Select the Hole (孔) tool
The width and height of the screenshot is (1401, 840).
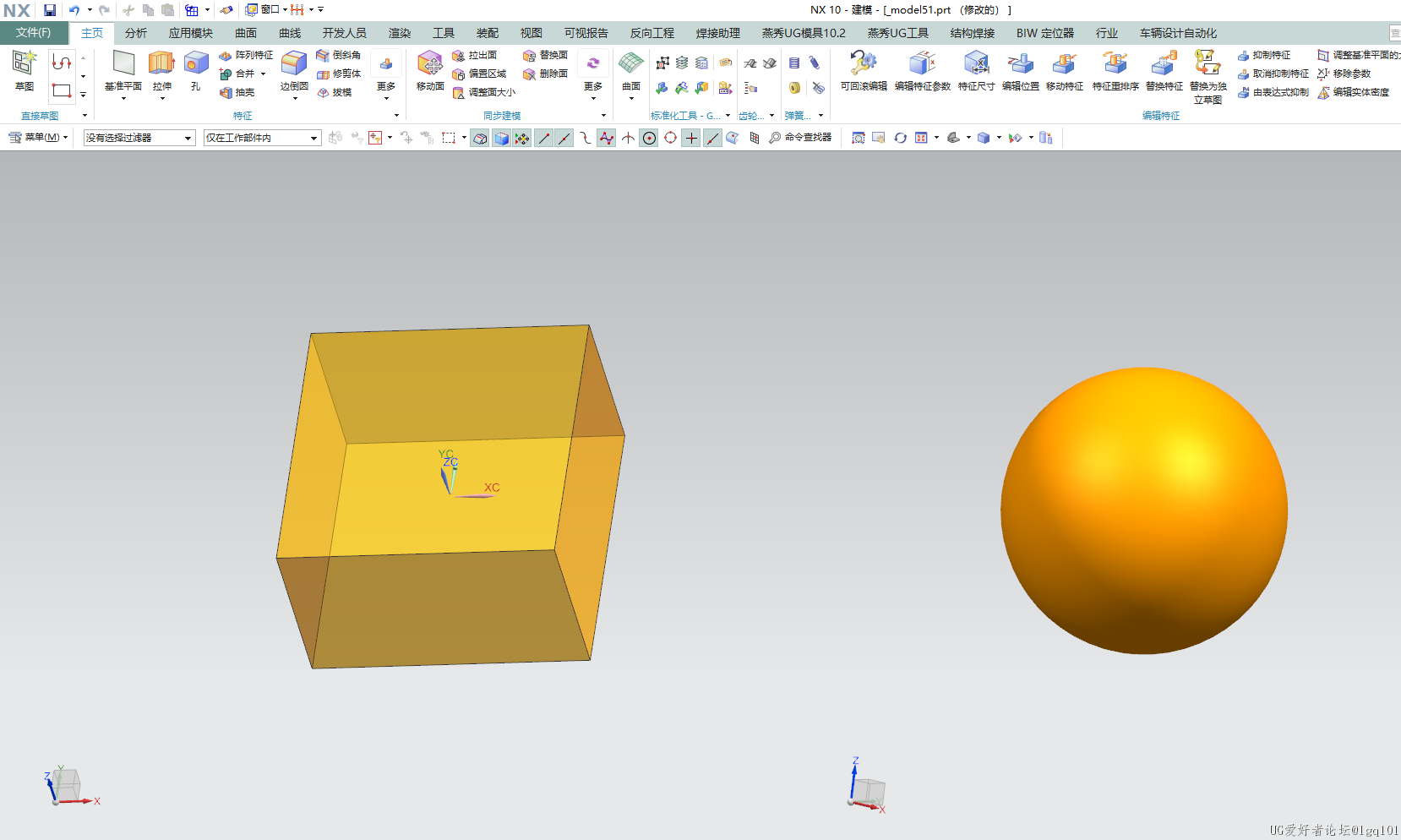[196, 71]
